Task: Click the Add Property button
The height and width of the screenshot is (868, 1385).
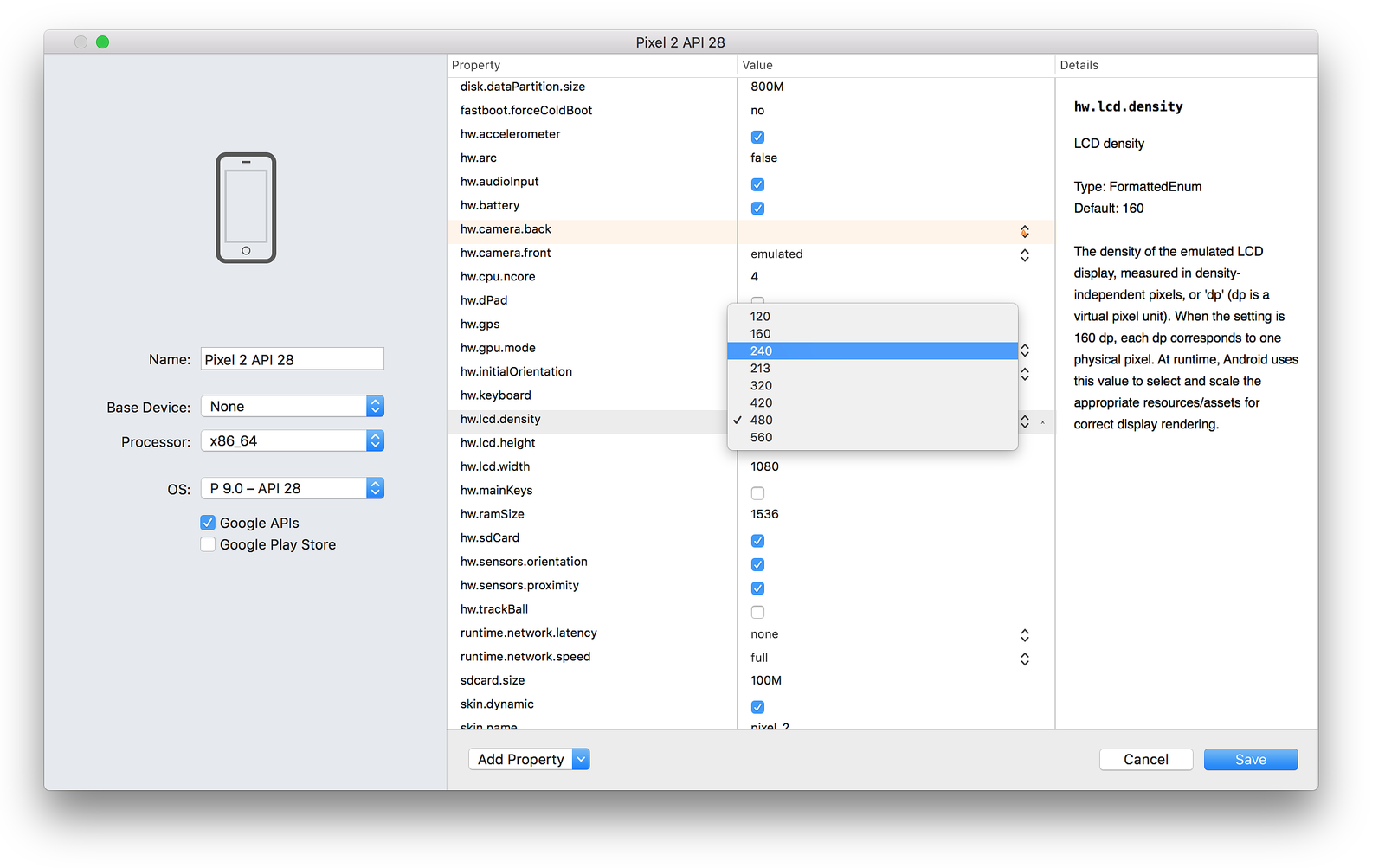Action: point(520,759)
